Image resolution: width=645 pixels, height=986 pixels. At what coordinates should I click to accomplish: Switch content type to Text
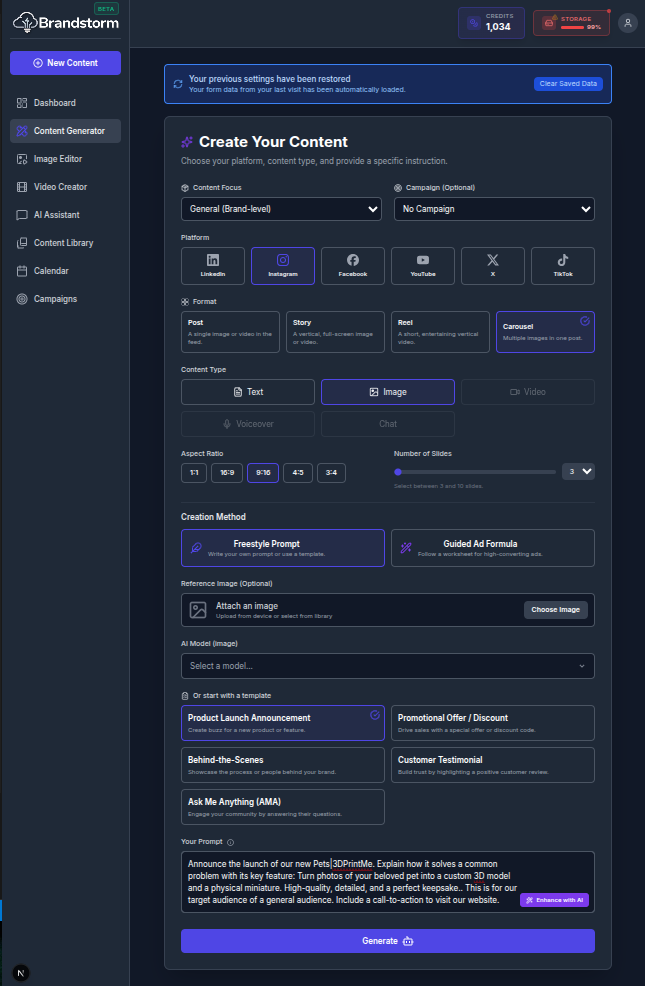coord(248,392)
